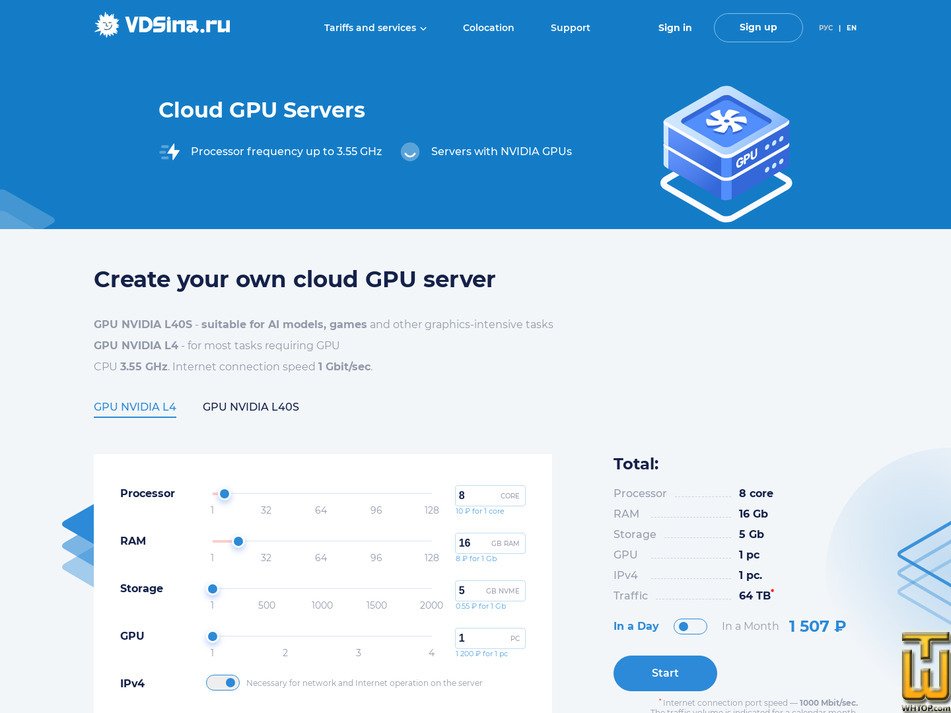This screenshot has width=951, height=713.
Task: Click the Start button
Action: click(665, 673)
